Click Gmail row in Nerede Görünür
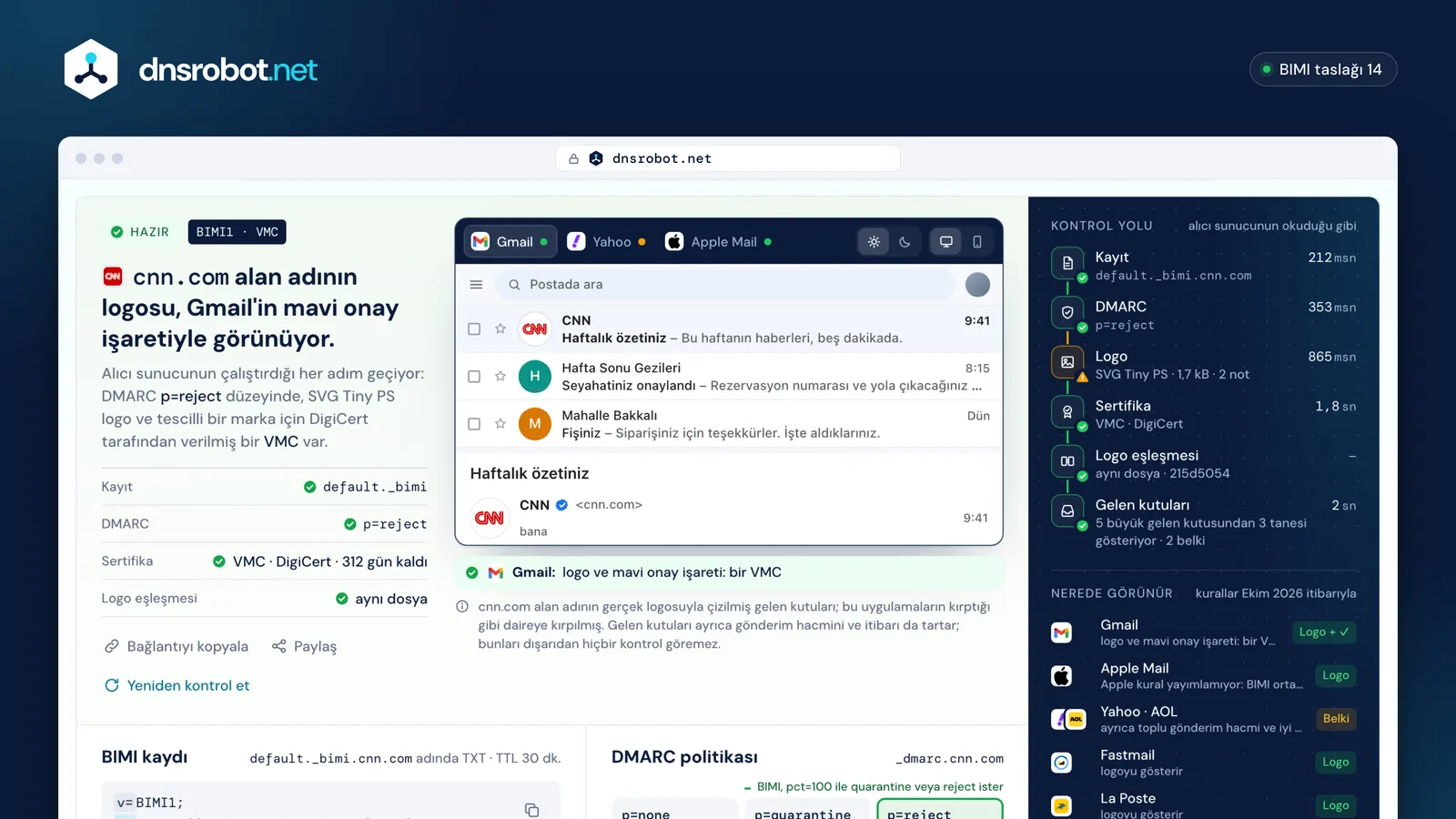Image resolution: width=1456 pixels, height=819 pixels. tap(1203, 632)
